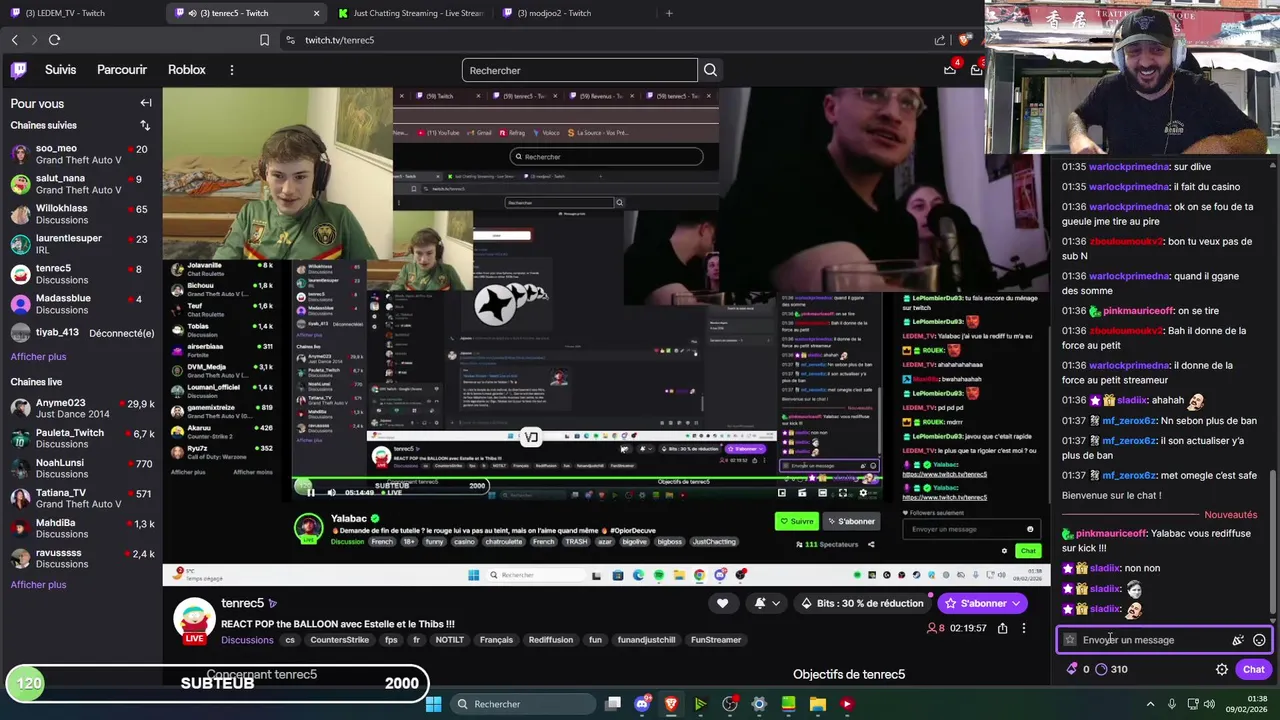Show hidden tray icons chevron
This screenshot has height=720, width=1280.
coord(1150,704)
